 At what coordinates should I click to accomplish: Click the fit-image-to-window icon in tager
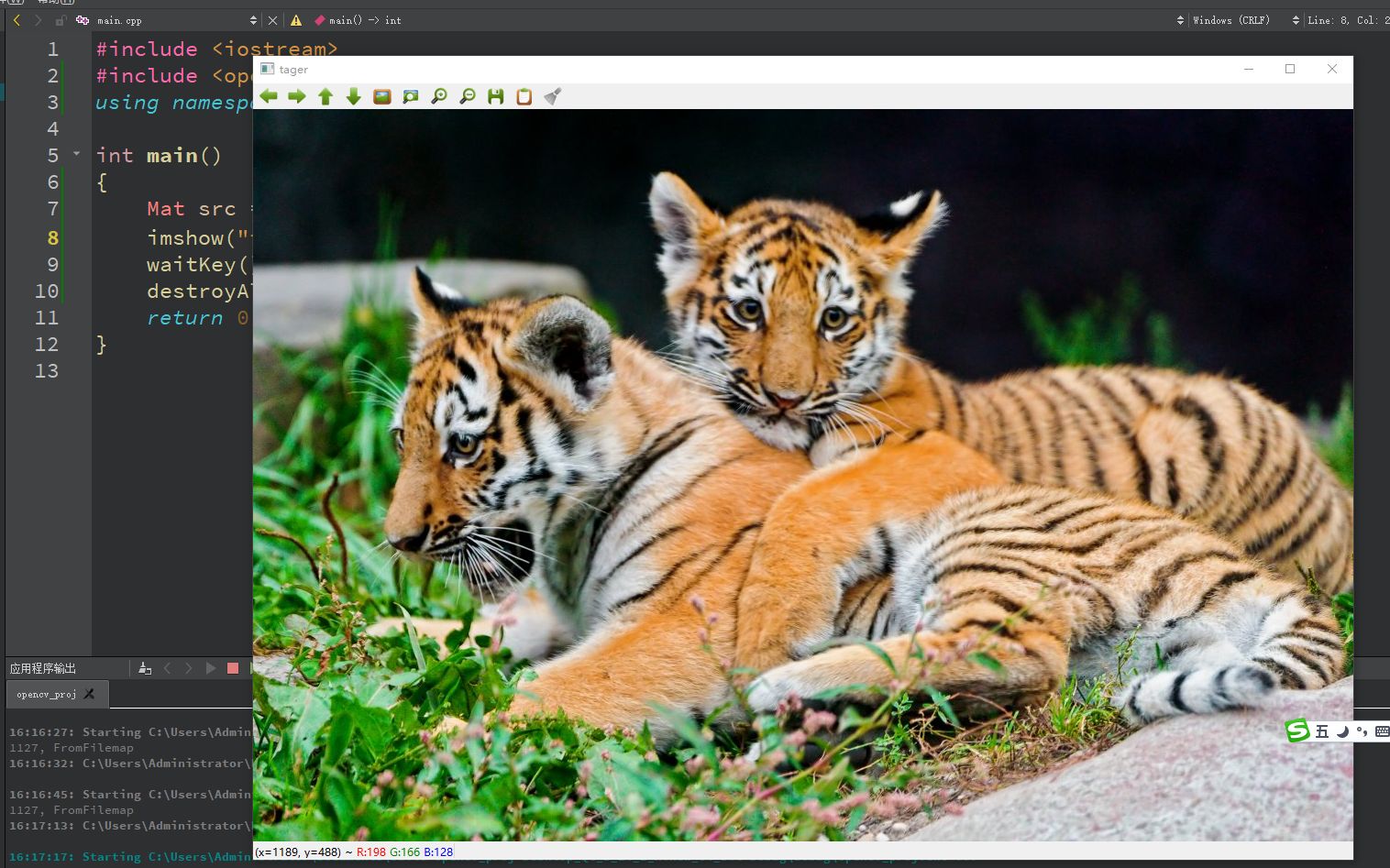point(411,96)
